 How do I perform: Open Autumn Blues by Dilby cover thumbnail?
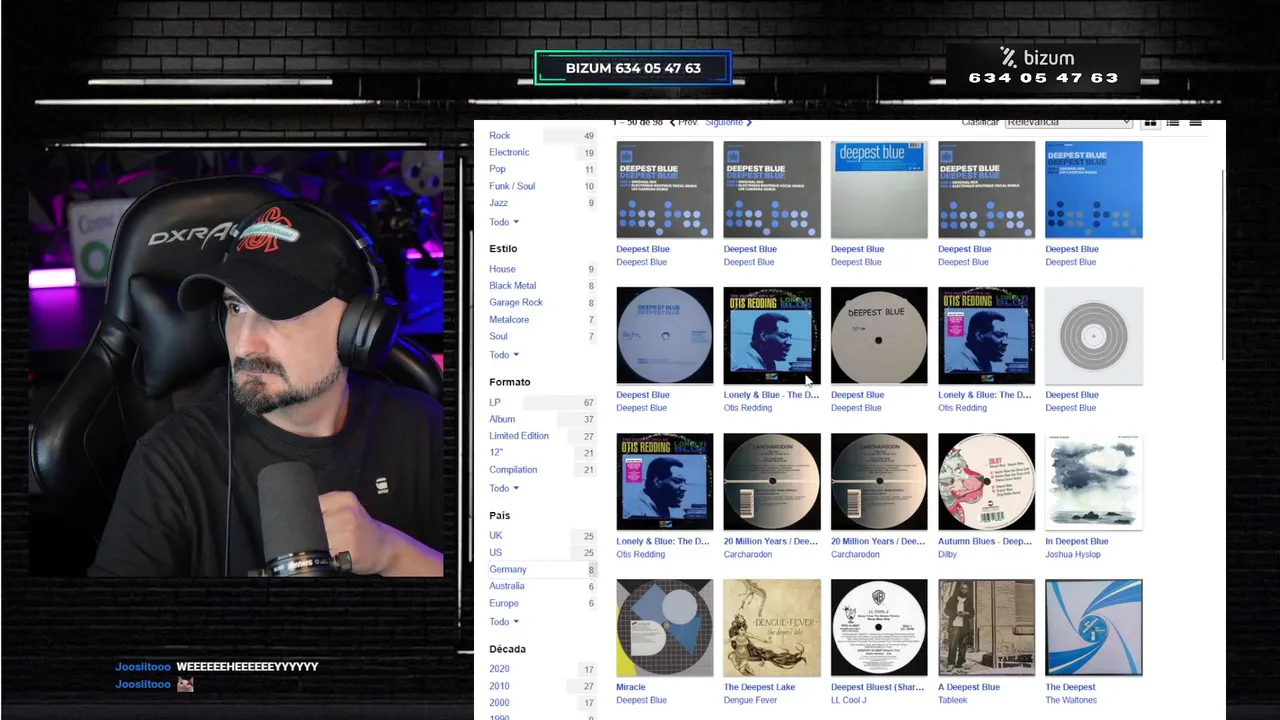(987, 482)
